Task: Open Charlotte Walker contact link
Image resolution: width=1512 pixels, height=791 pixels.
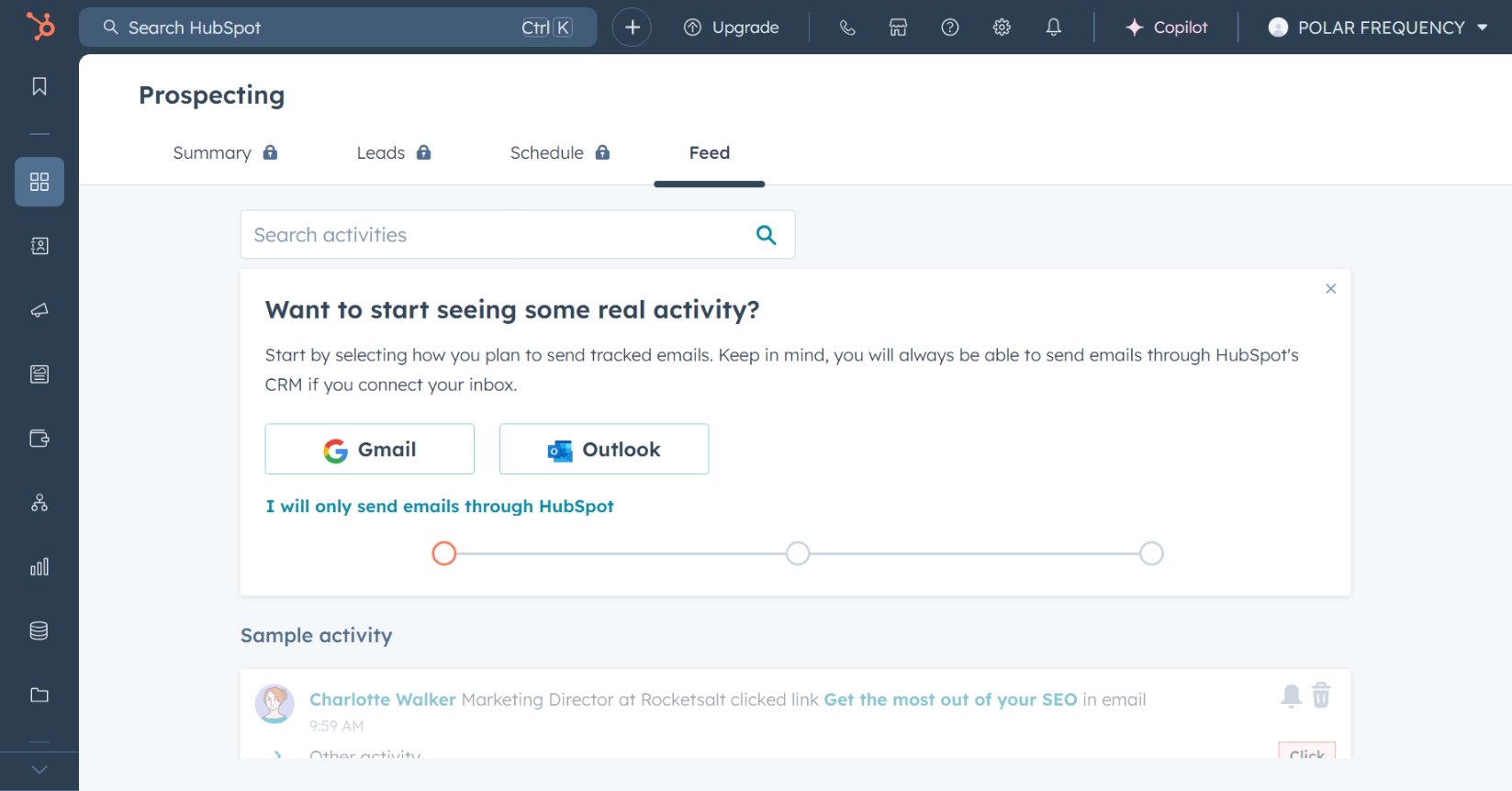Action: (383, 700)
